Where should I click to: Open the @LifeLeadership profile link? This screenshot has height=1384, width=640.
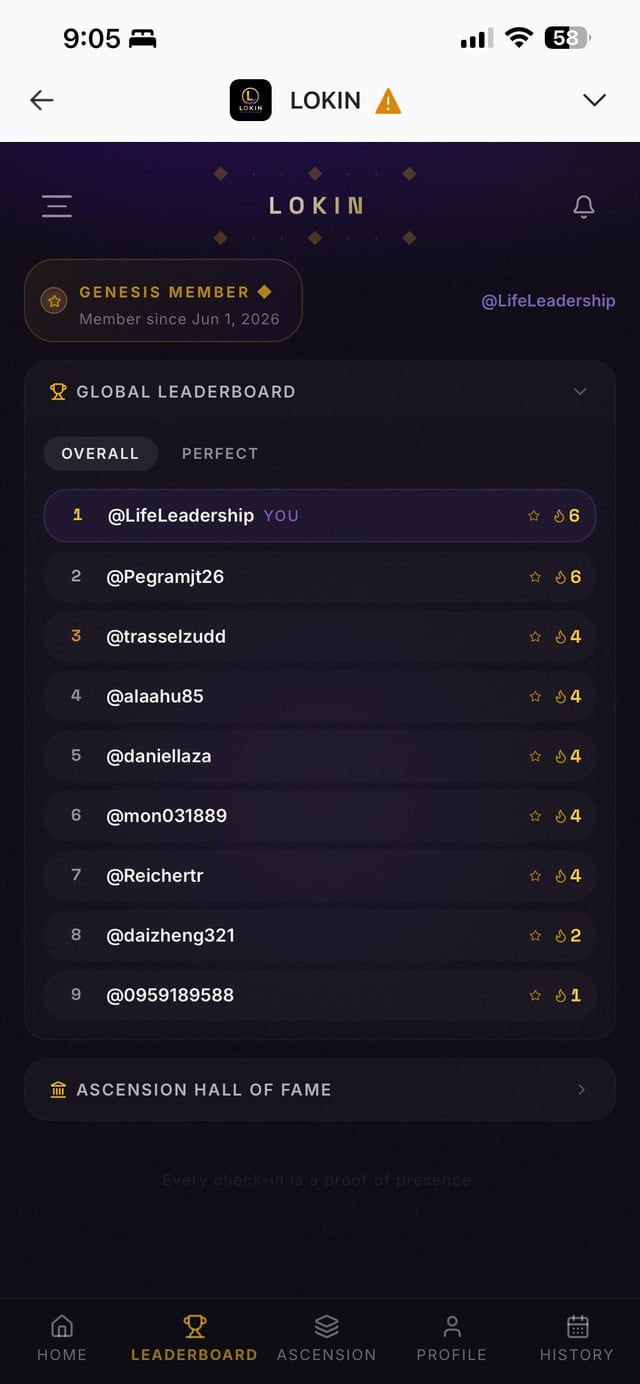[549, 301]
